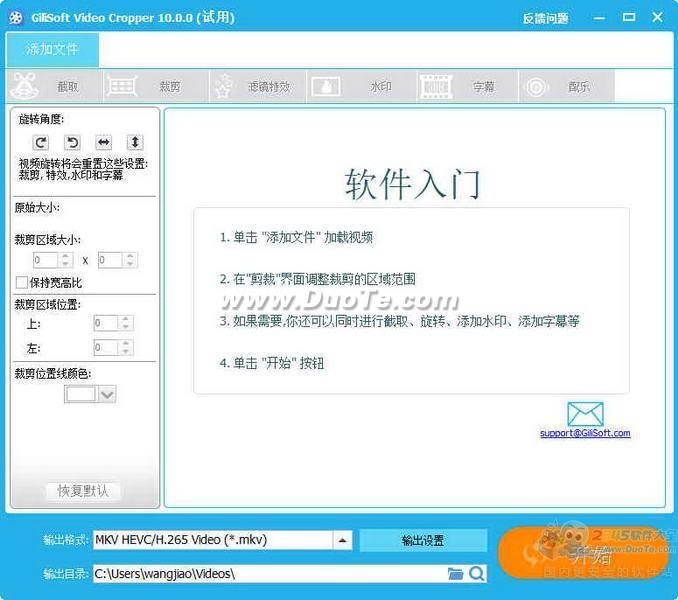Expand the crop line color dropdown
678x600 pixels.
tap(107, 394)
